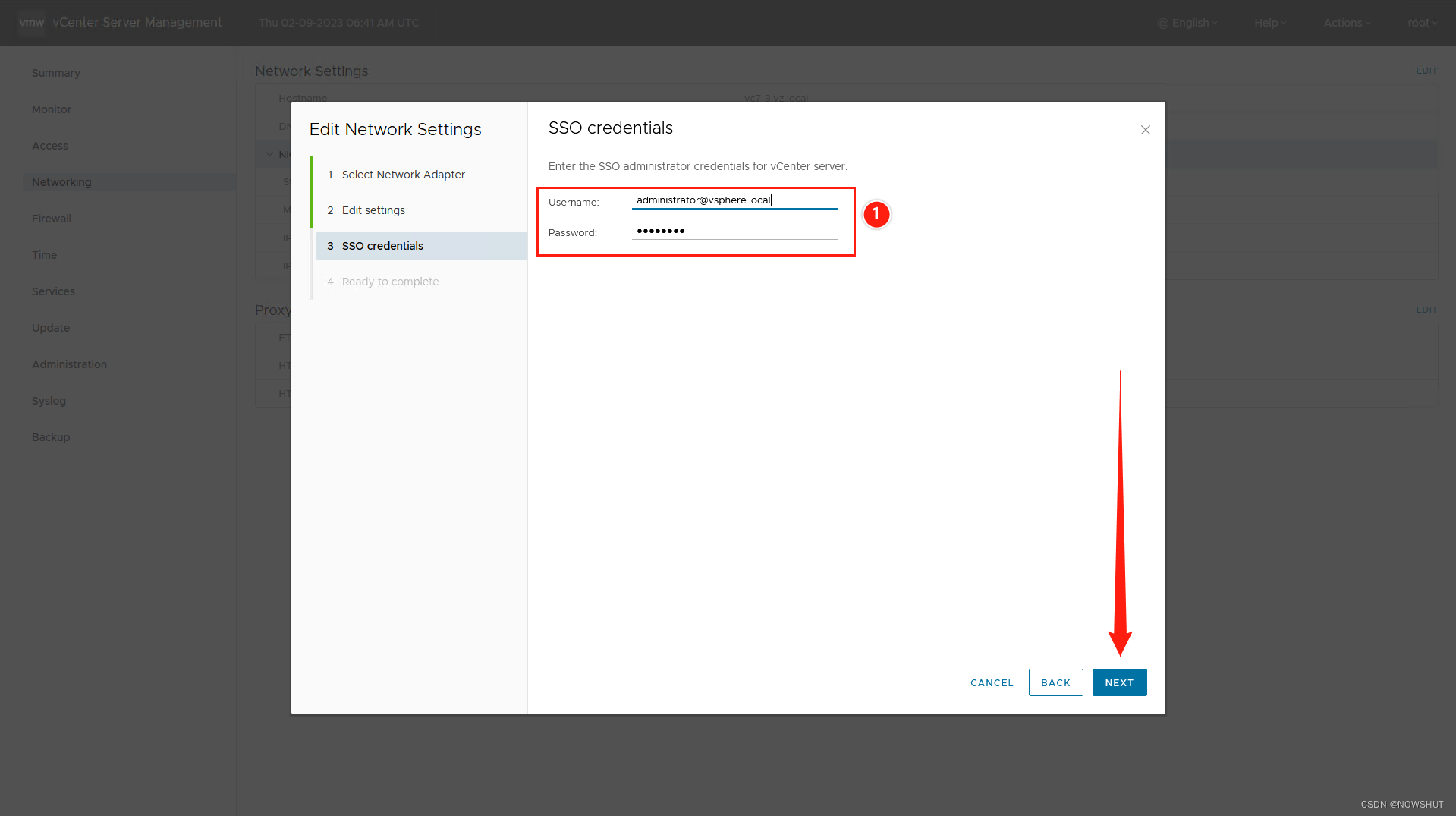The width and height of the screenshot is (1456, 816).
Task: Click the SSO credentials heading
Action: 611,128
